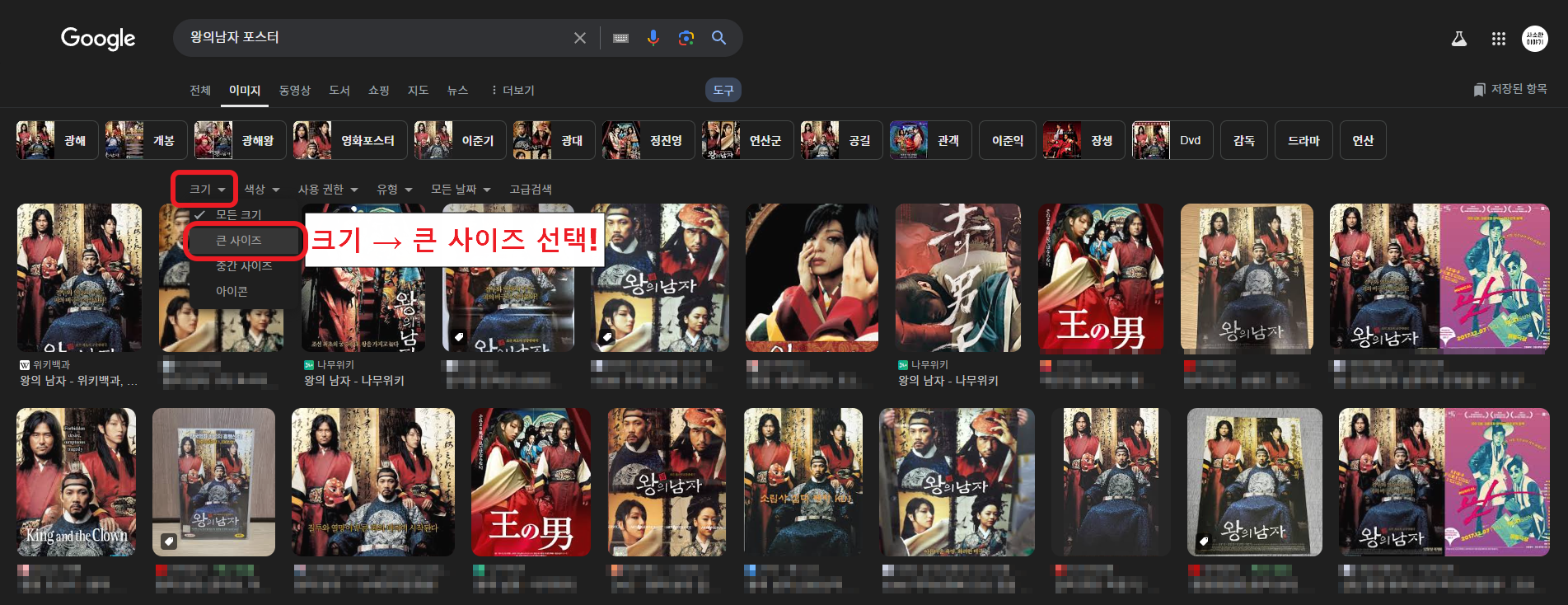1568x605 pixels.
Task: Select the 광해 suggestion chip
Action: click(57, 140)
